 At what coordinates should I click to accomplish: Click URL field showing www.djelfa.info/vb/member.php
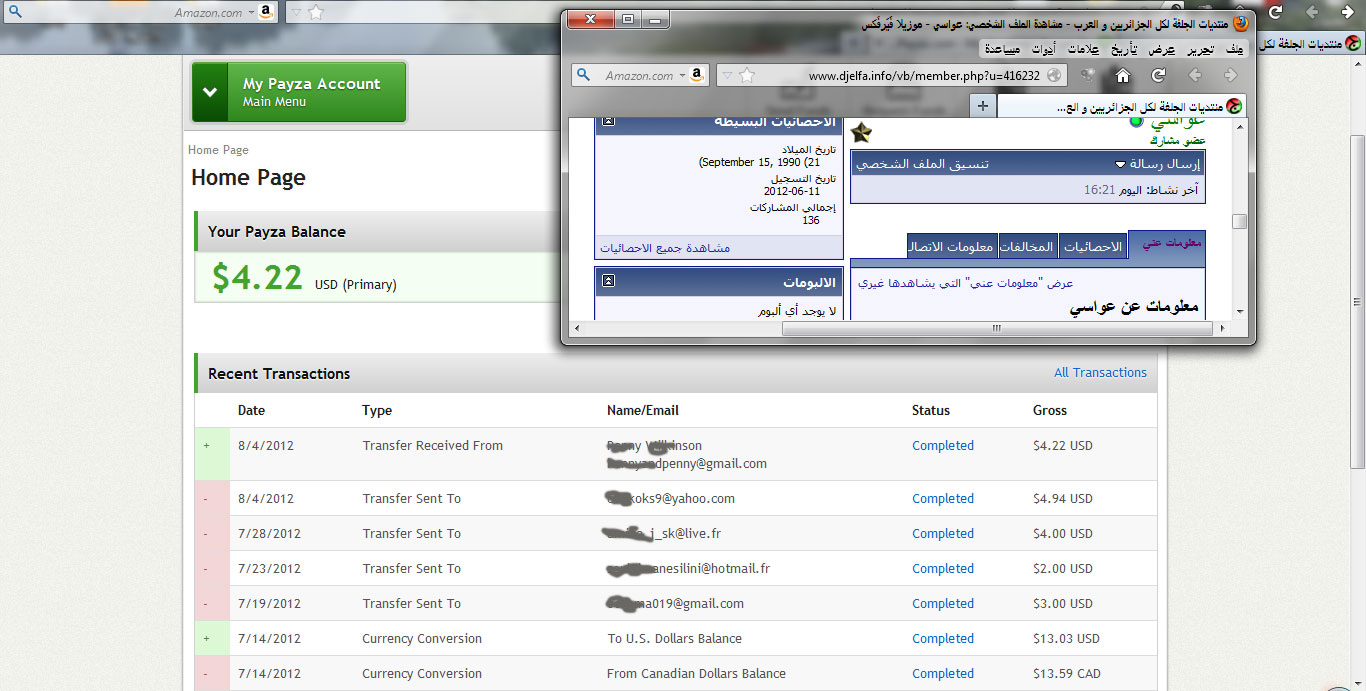tap(890, 75)
